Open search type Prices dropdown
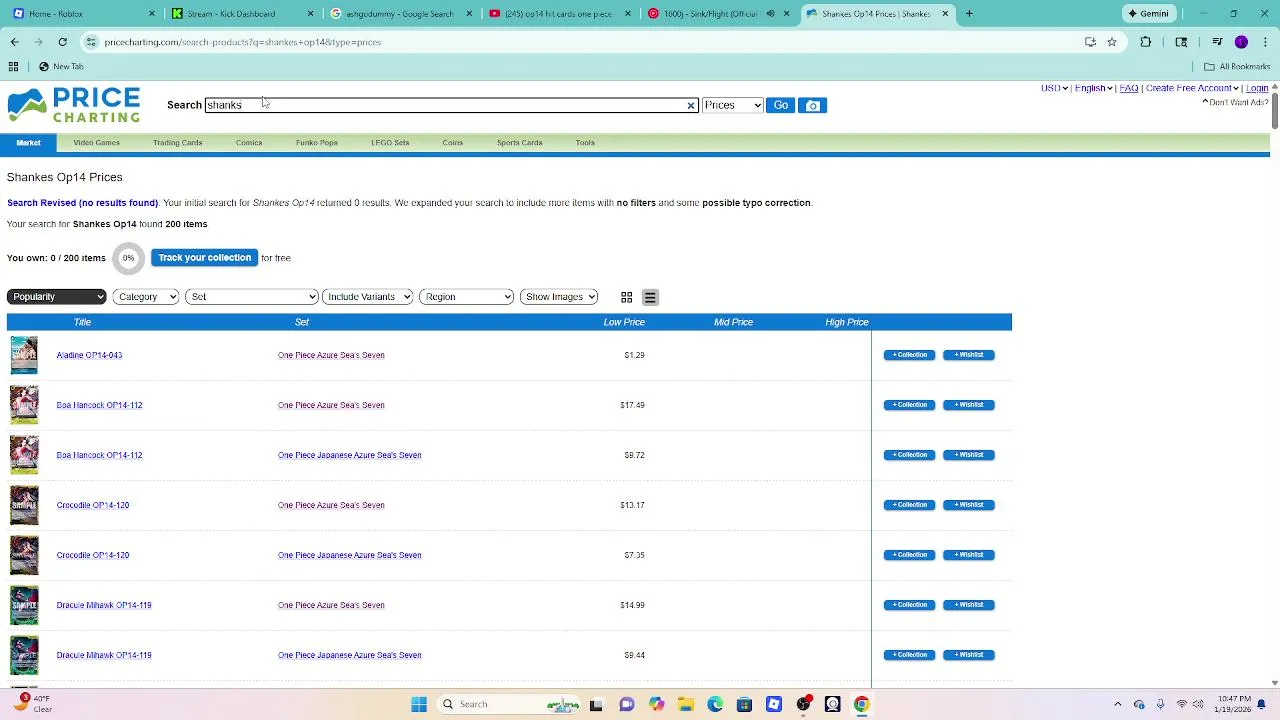The width and height of the screenshot is (1280, 720). coord(732,105)
